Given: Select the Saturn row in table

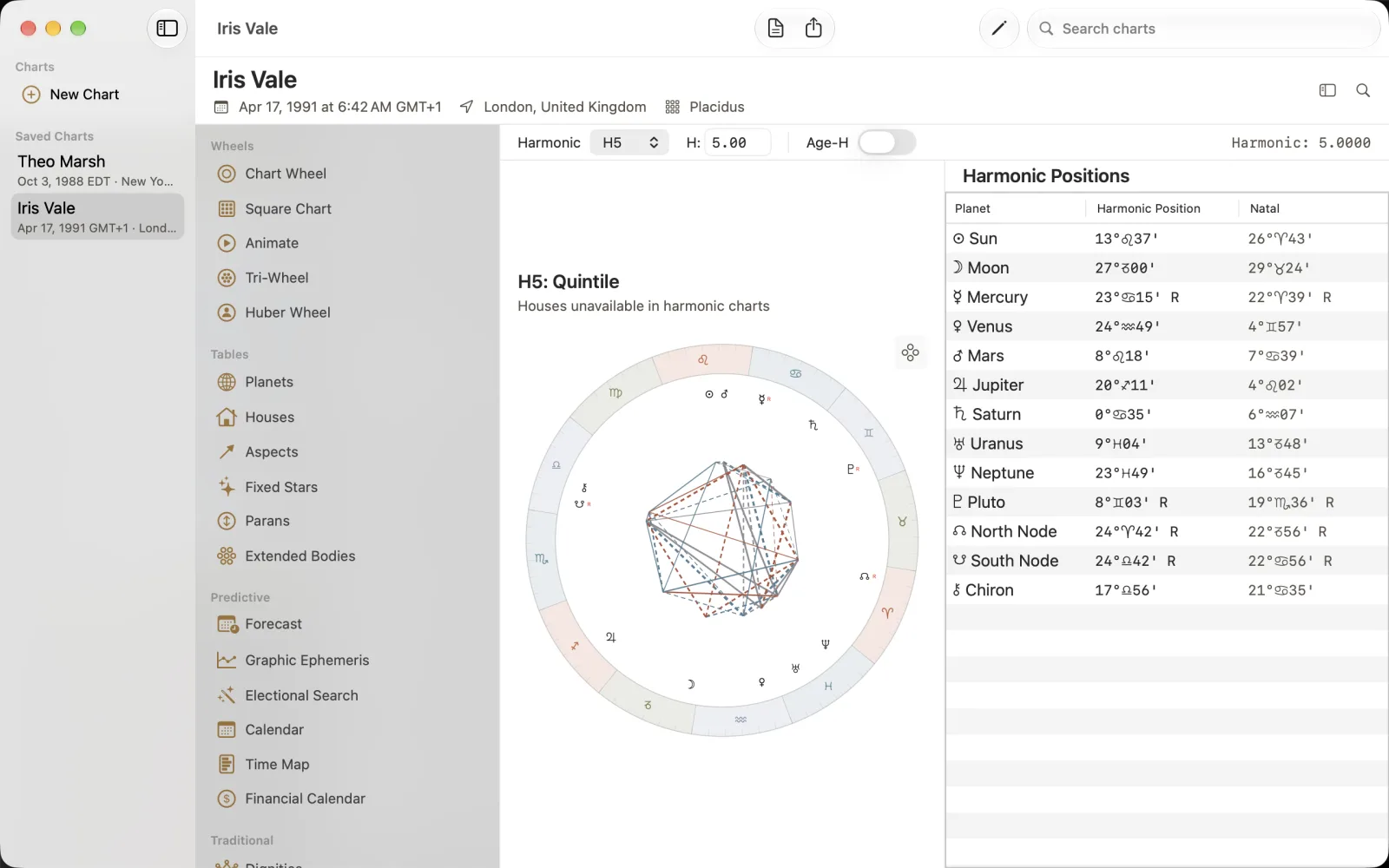Looking at the screenshot, I should (1167, 414).
